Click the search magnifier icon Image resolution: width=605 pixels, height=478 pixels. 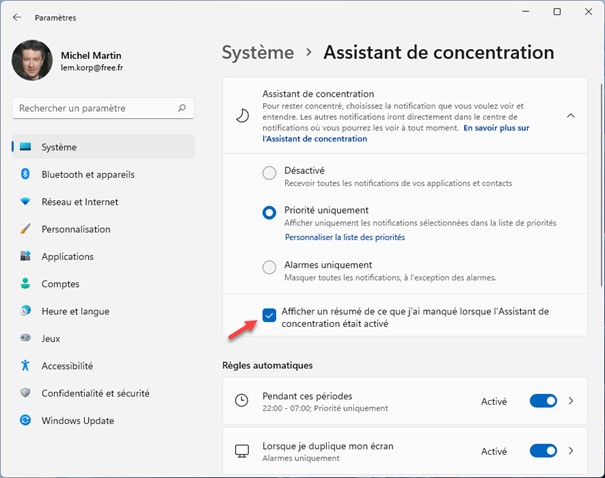(x=181, y=107)
